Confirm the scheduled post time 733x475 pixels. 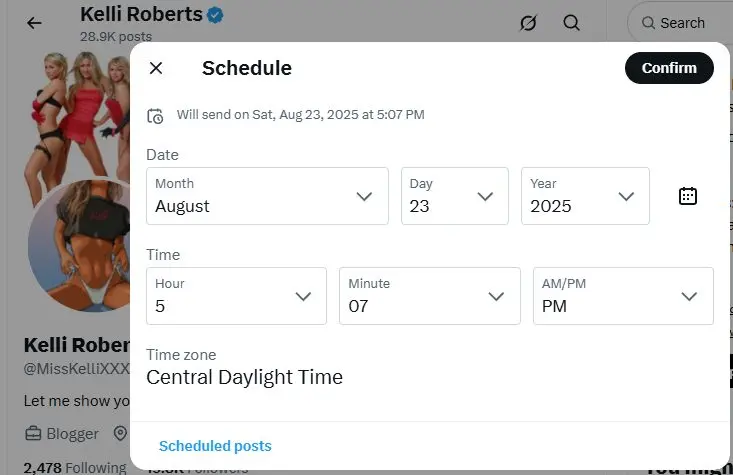669,68
